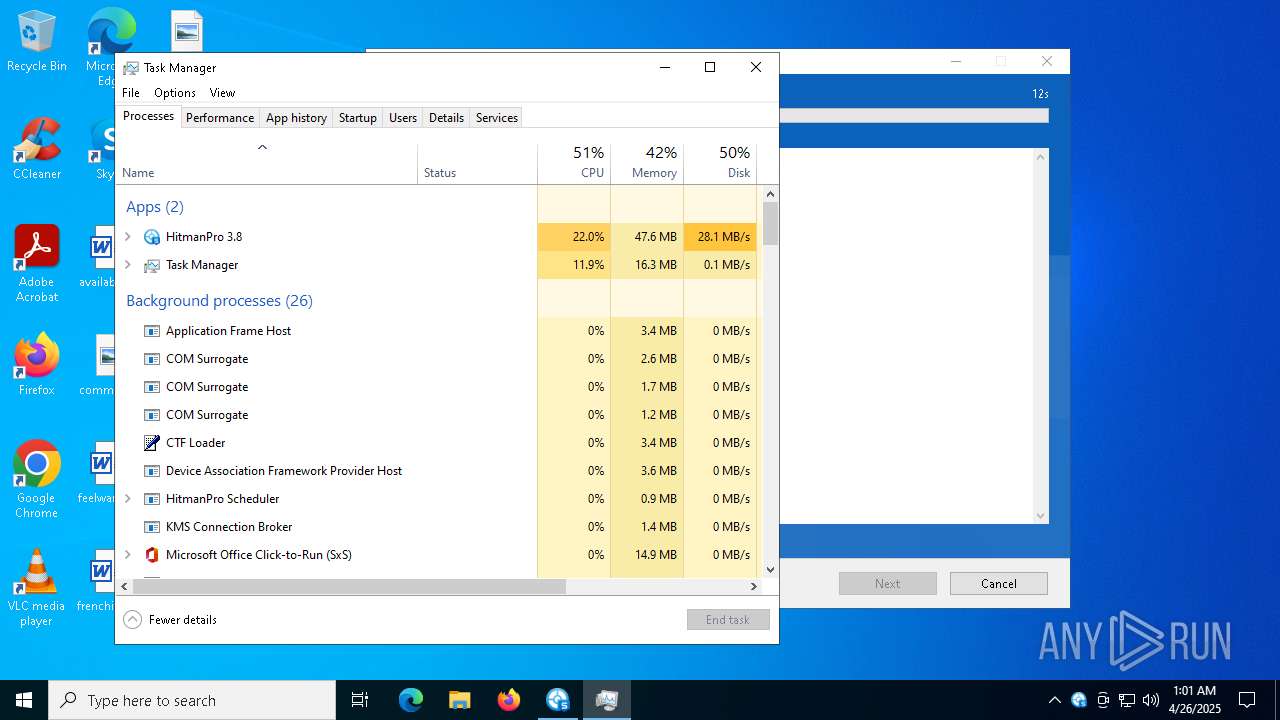Open Firefox from the taskbar
The width and height of the screenshot is (1280, 720).
point(509,700)
